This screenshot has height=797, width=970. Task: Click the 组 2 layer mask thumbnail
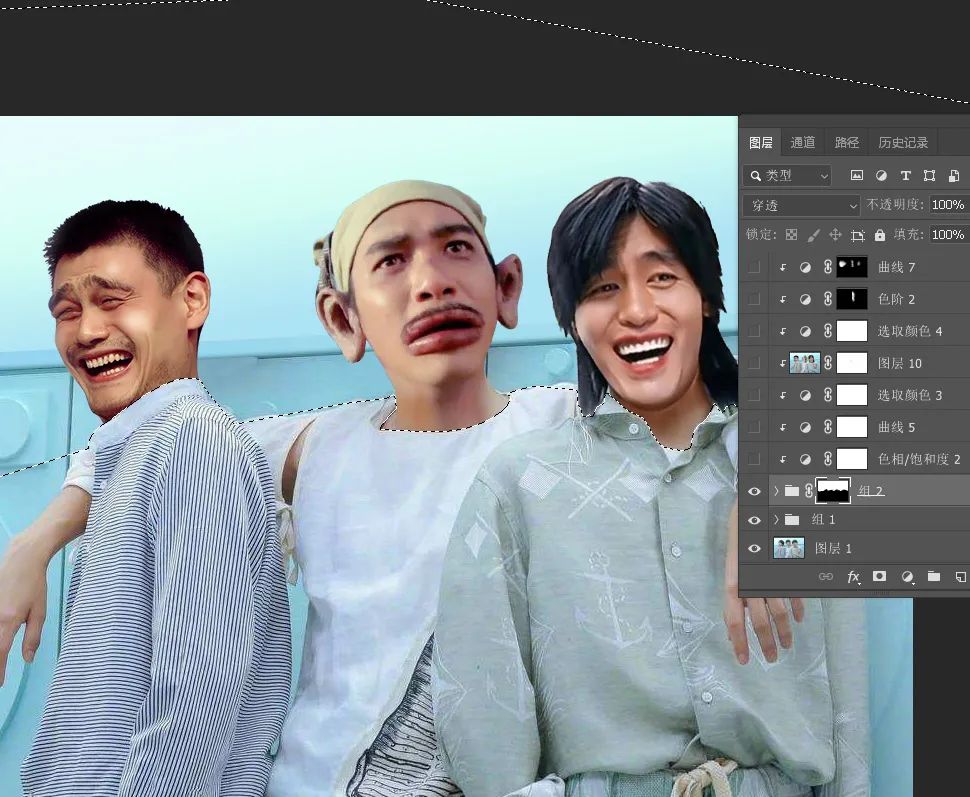[x=833, y=490]
